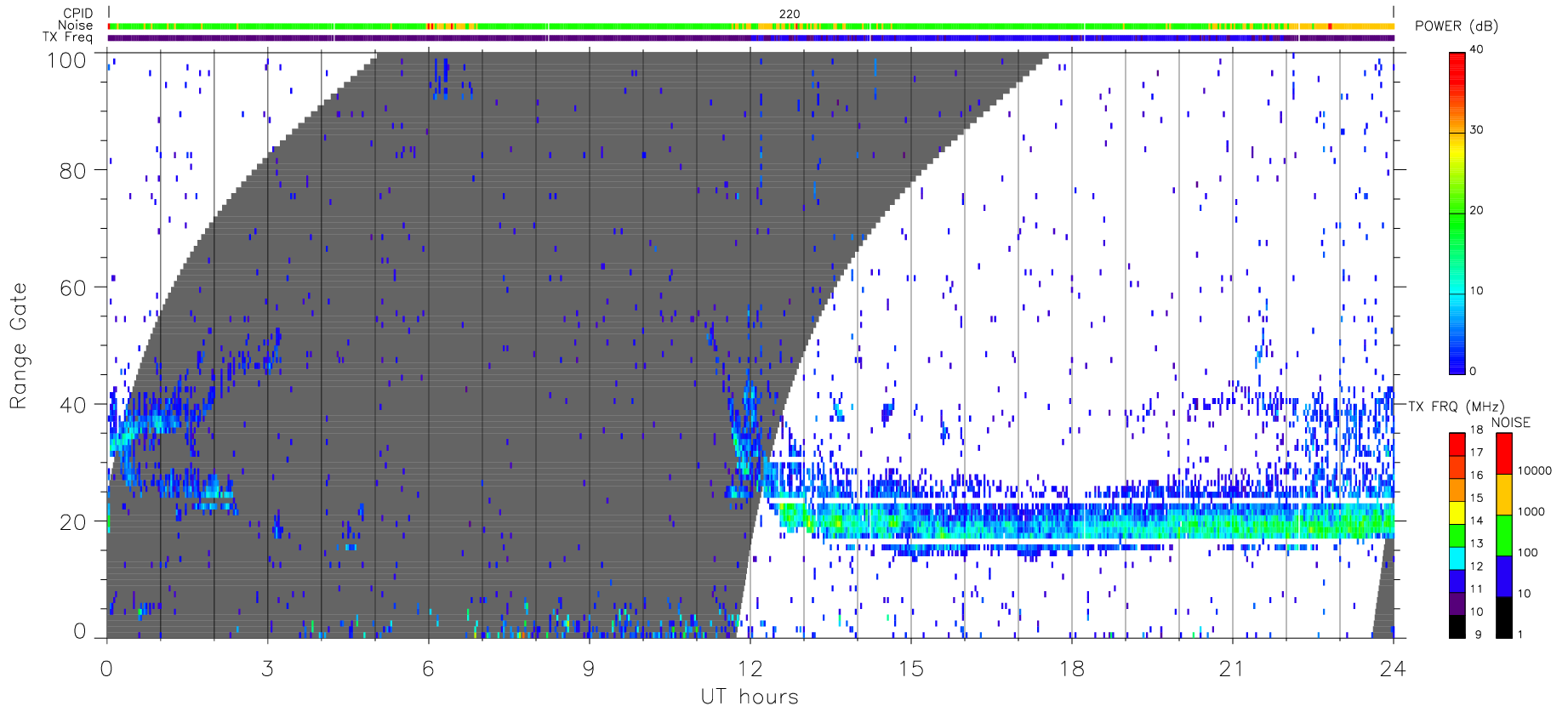Click the 10000 label in the NOISE legend

click(1535, 471)
